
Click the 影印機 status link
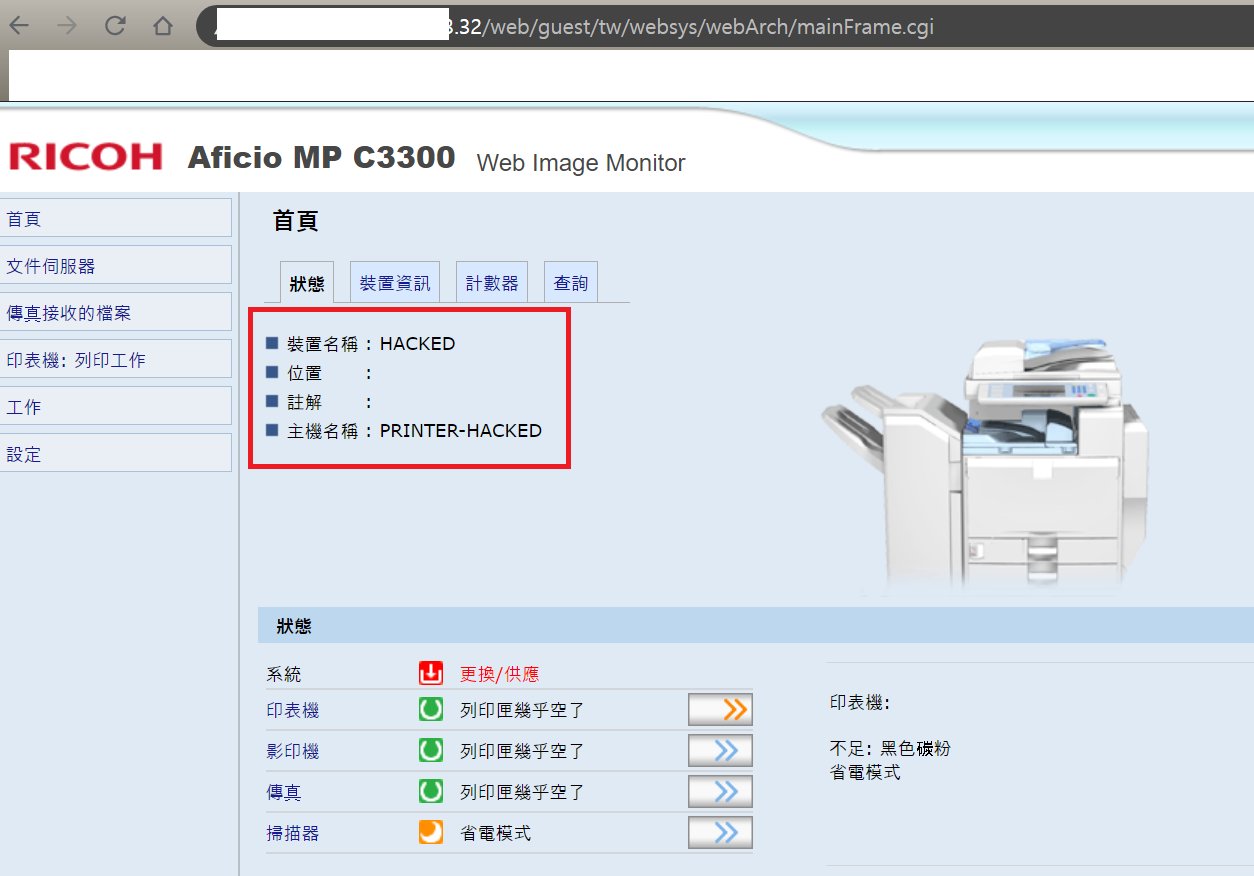click(x=293, y=751)
